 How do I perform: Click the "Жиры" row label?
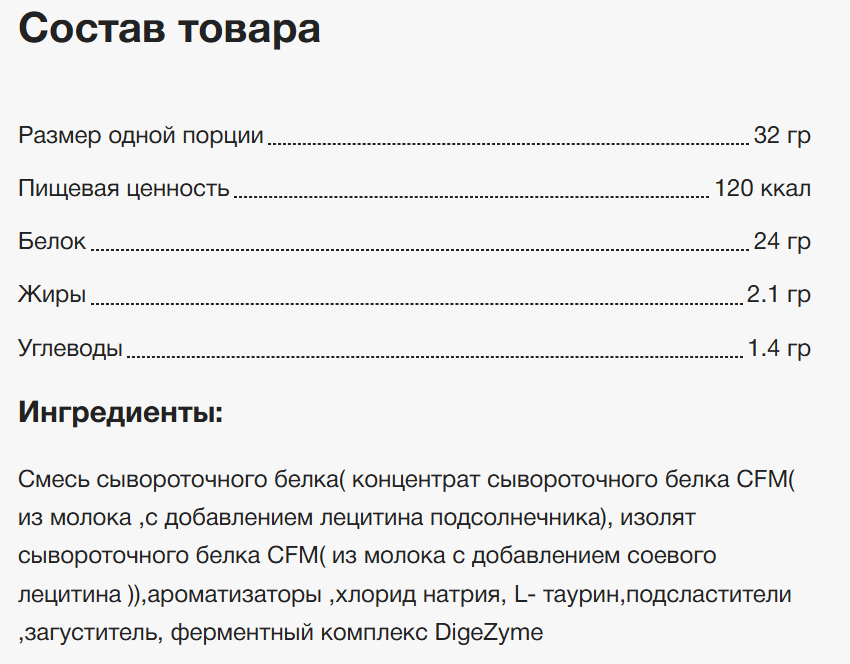(52, 295)
